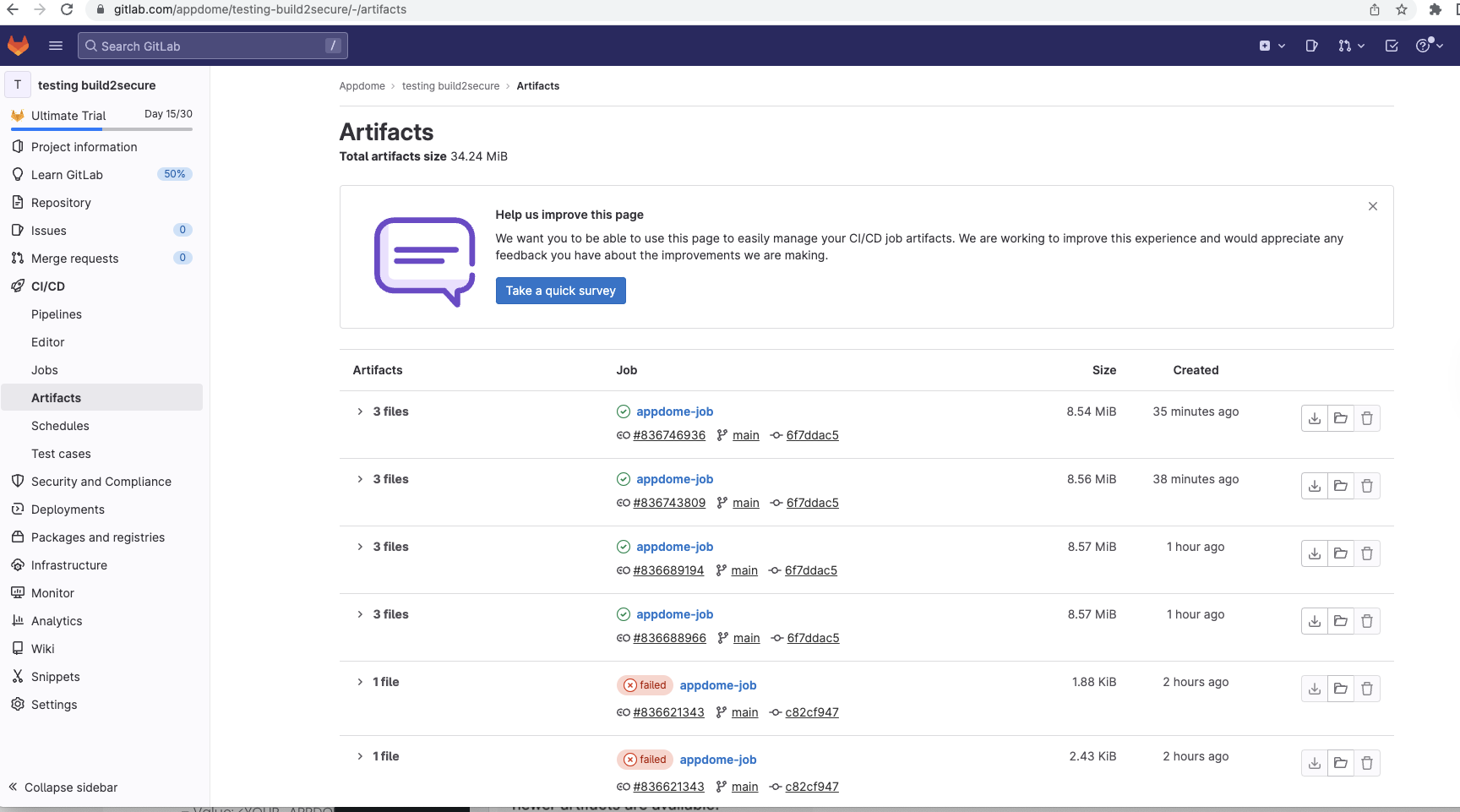Collapse the sidebar using the chevrons icon
This screenshot has height=812, width=1460.
click(x=13, y=787)
